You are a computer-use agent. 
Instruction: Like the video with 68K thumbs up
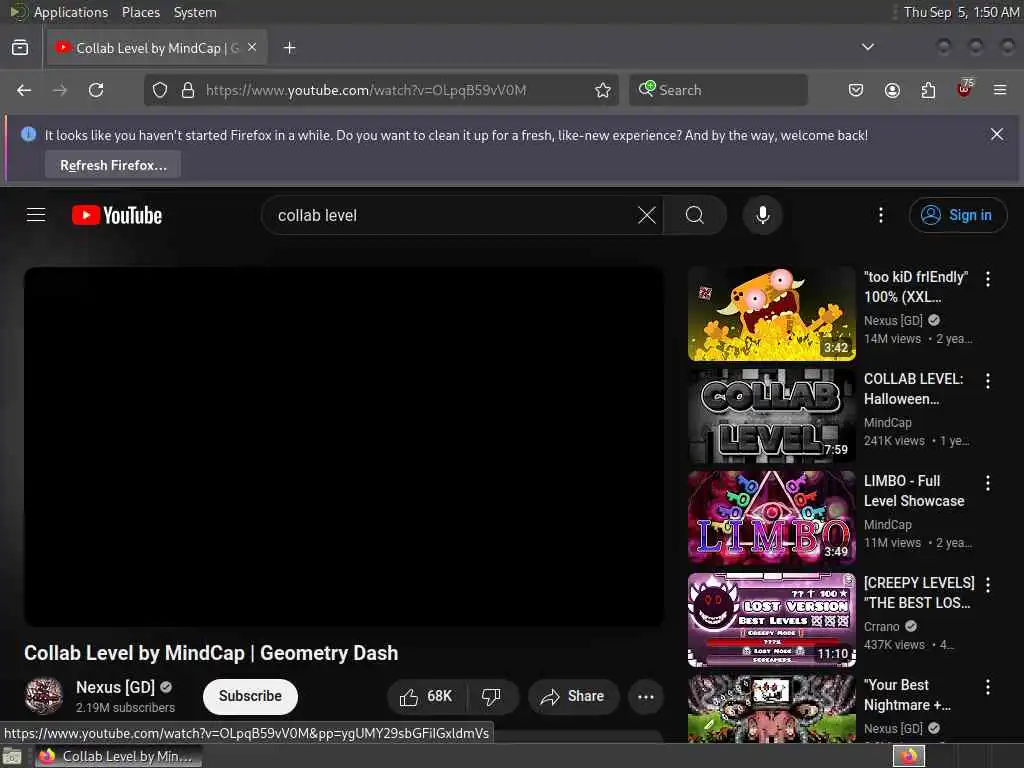coord(426,697)
